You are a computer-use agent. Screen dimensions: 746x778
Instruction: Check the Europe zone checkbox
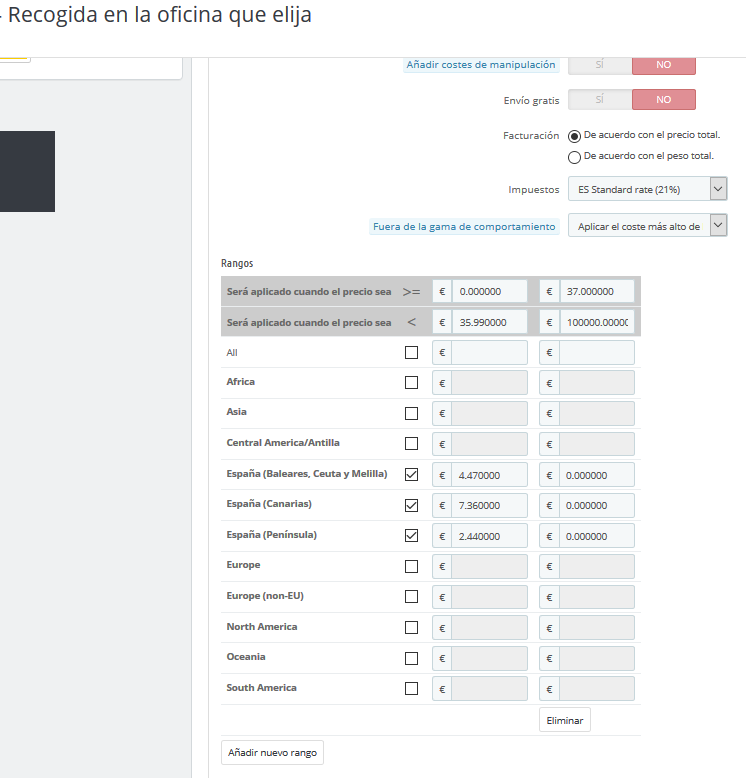[411, 566]
